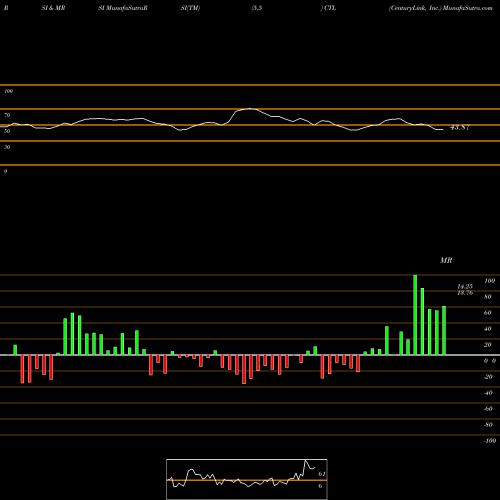Click the RSI line peak touching the 70 level
500x500 pixels.
pyautogui.click(x=249, y=109)
